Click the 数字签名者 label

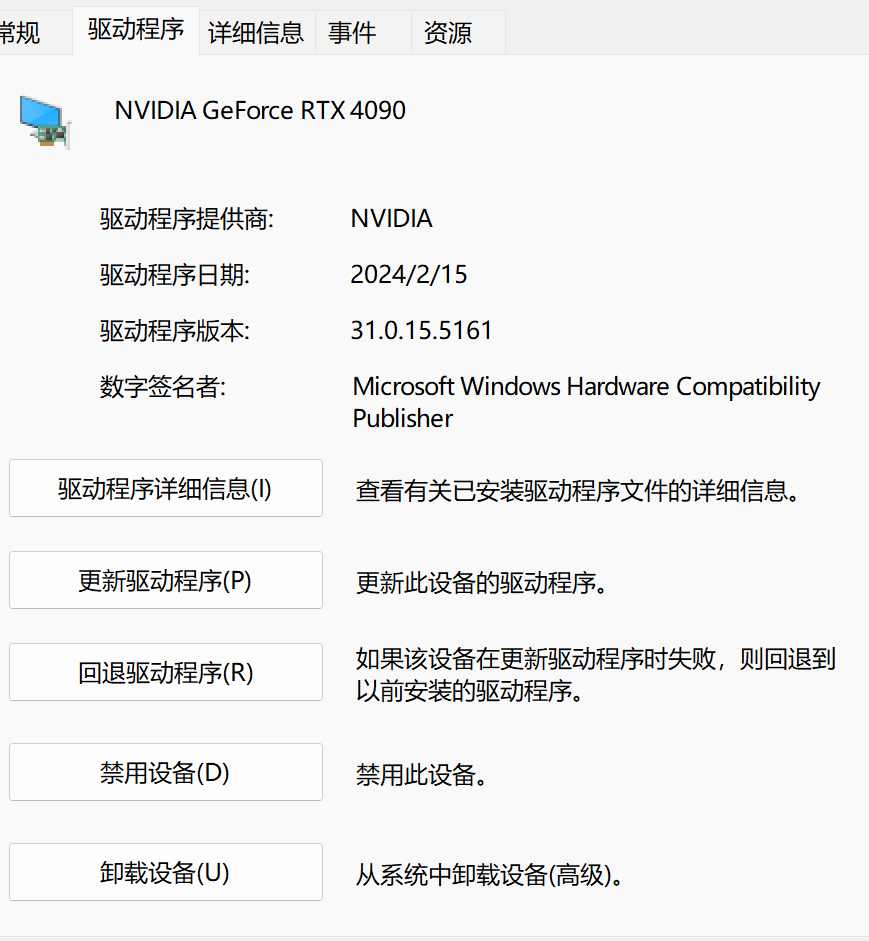(163, 387)
